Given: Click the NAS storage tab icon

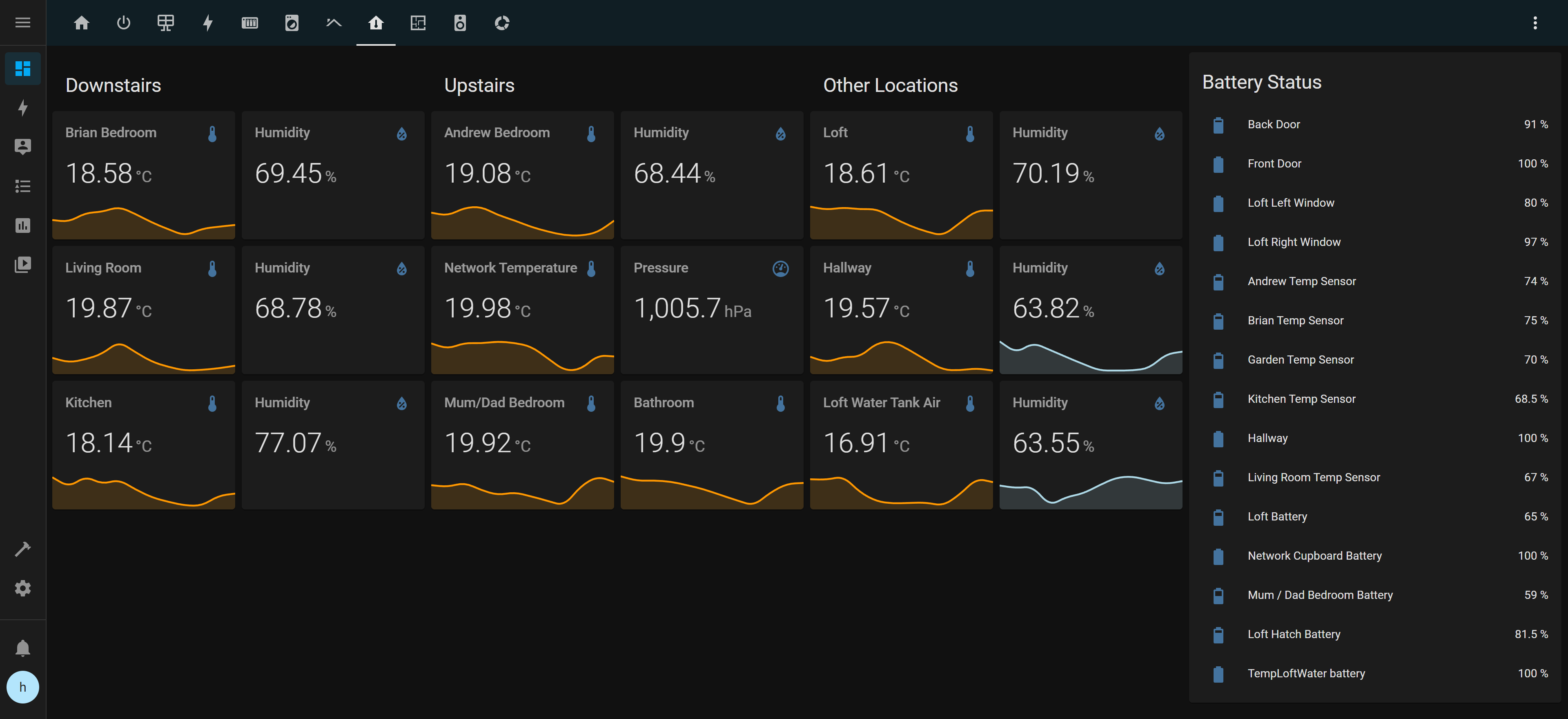Looking at the screenshot, I should 249,23.
